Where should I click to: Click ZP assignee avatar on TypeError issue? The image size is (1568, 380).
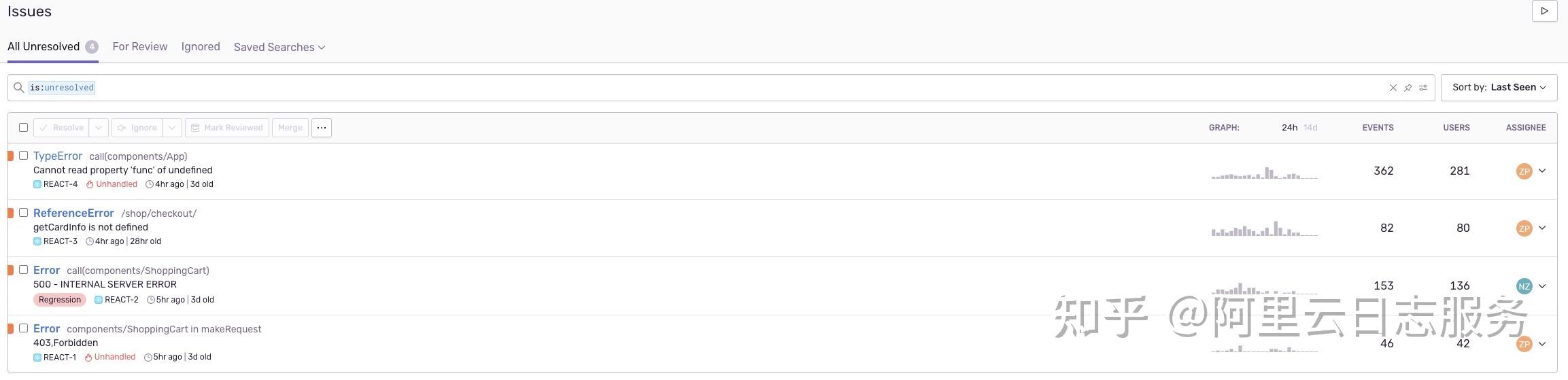[x=1524, y=171]
